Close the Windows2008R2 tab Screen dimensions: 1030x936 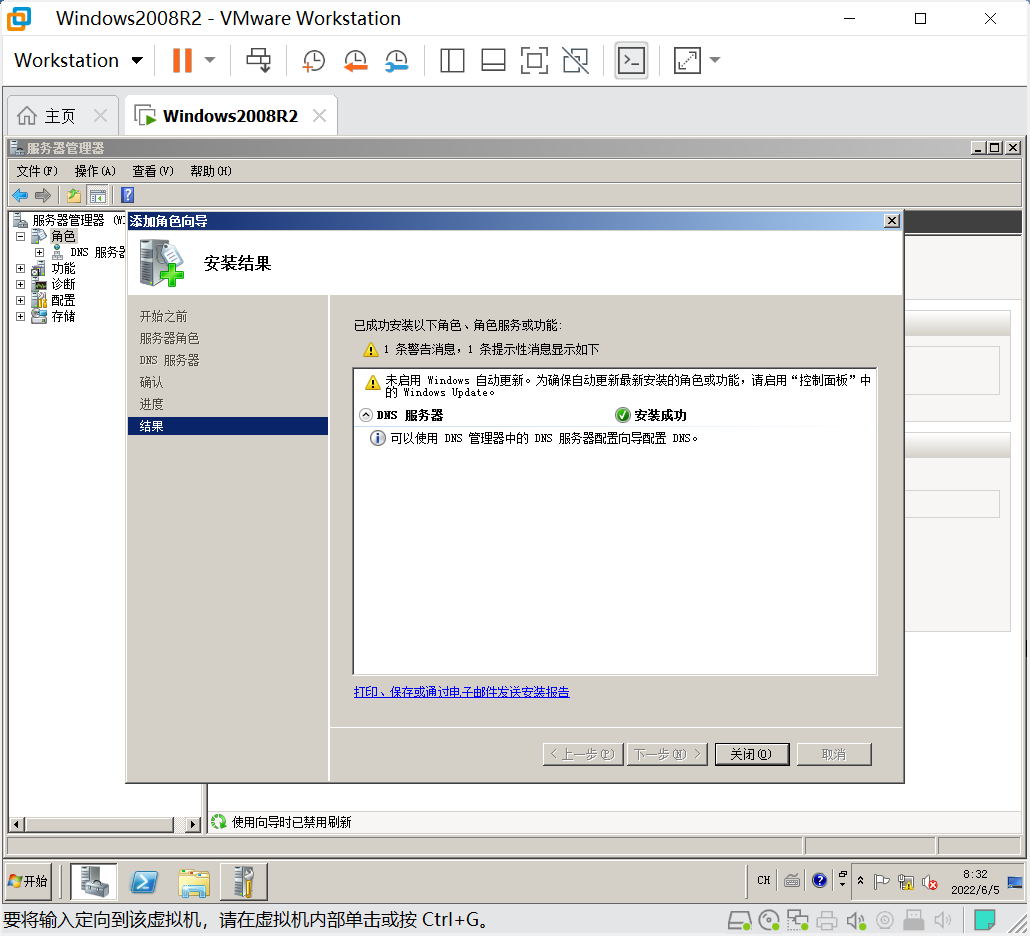click(x=319, y=116)
